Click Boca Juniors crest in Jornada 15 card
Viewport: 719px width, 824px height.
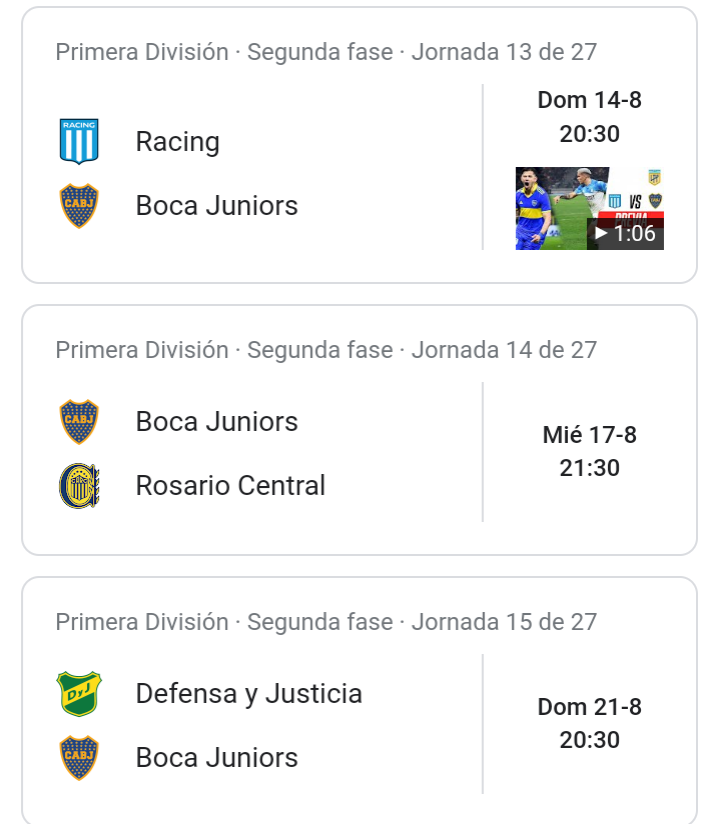tap(79, 758)
